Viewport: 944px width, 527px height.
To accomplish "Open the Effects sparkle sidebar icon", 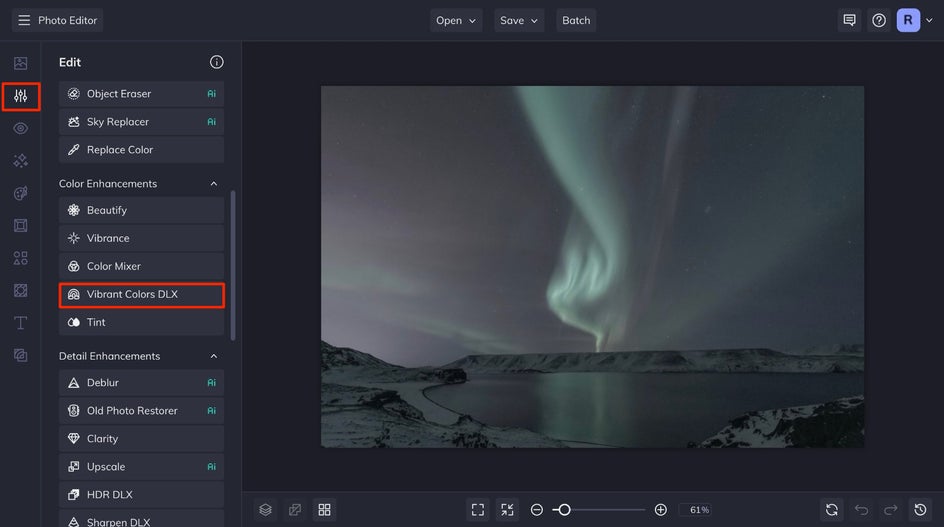I will pyautogui.click(x=20, y=161).
